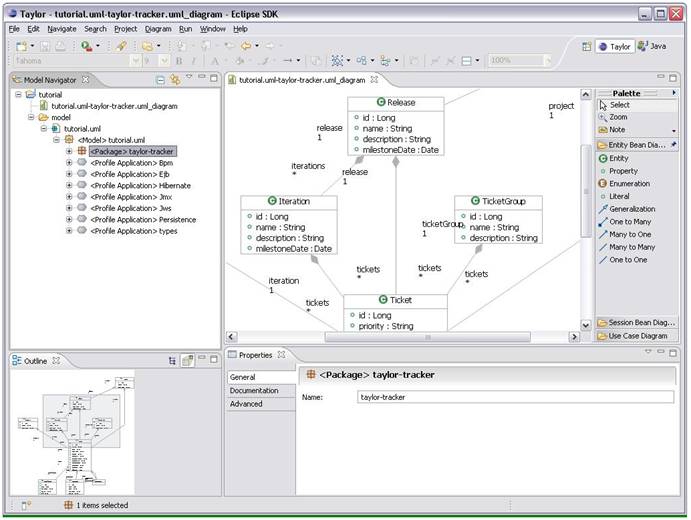Image resolution: width=691 pixels, height=520 pixels.
Task: Switch to the Documentation properties tab
Action: pyautogui.click(x=254, y=391)
